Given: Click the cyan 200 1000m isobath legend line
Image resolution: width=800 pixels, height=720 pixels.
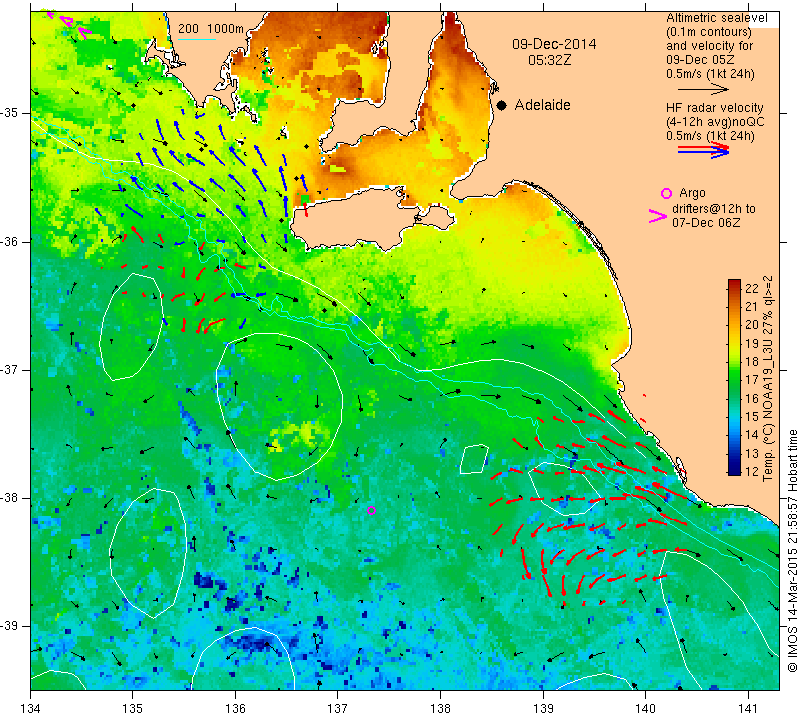Looking at the screenshot, I should pyautogui.click(x=197, y=39).
